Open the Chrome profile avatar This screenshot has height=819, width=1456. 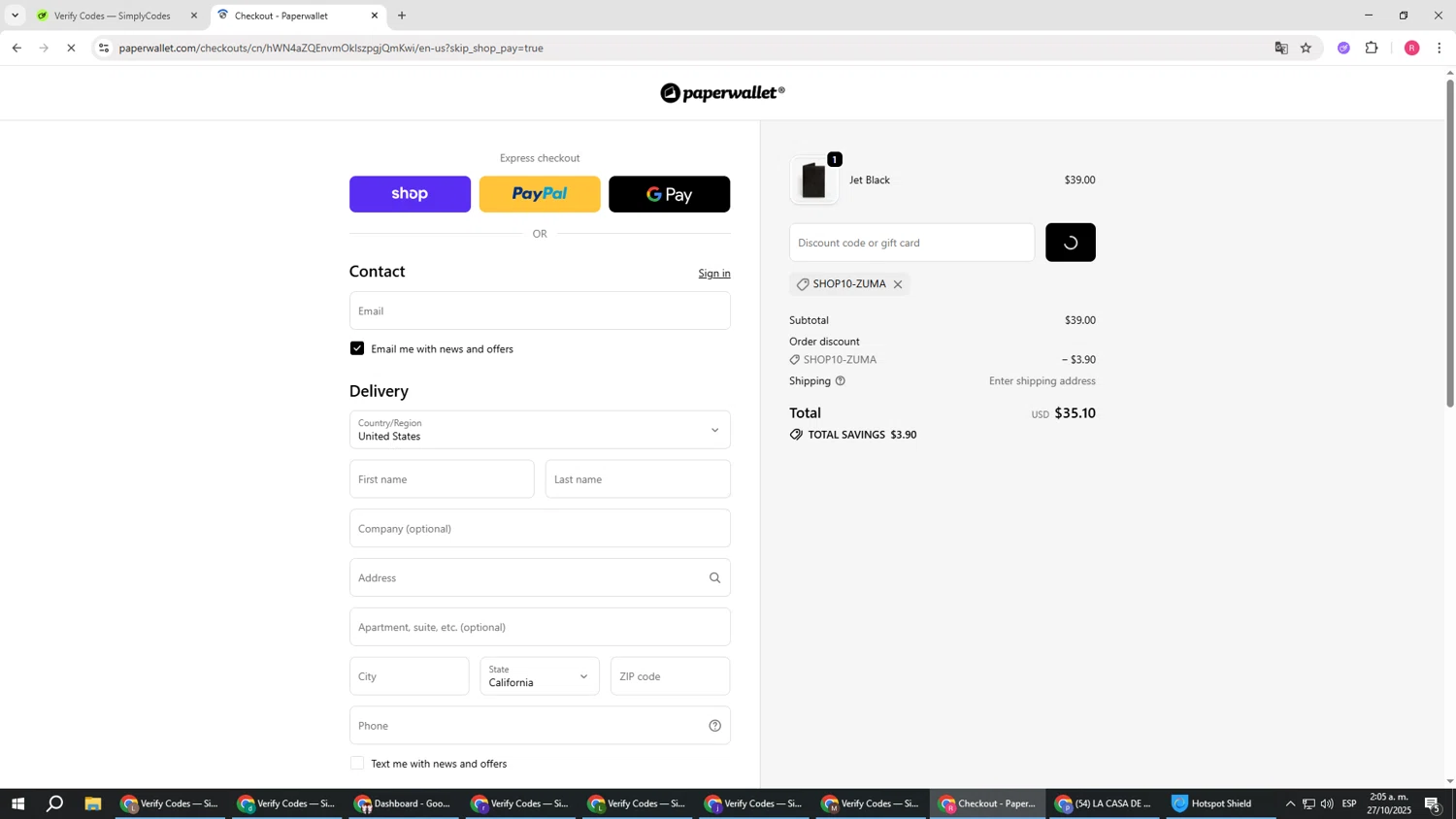1412,48
